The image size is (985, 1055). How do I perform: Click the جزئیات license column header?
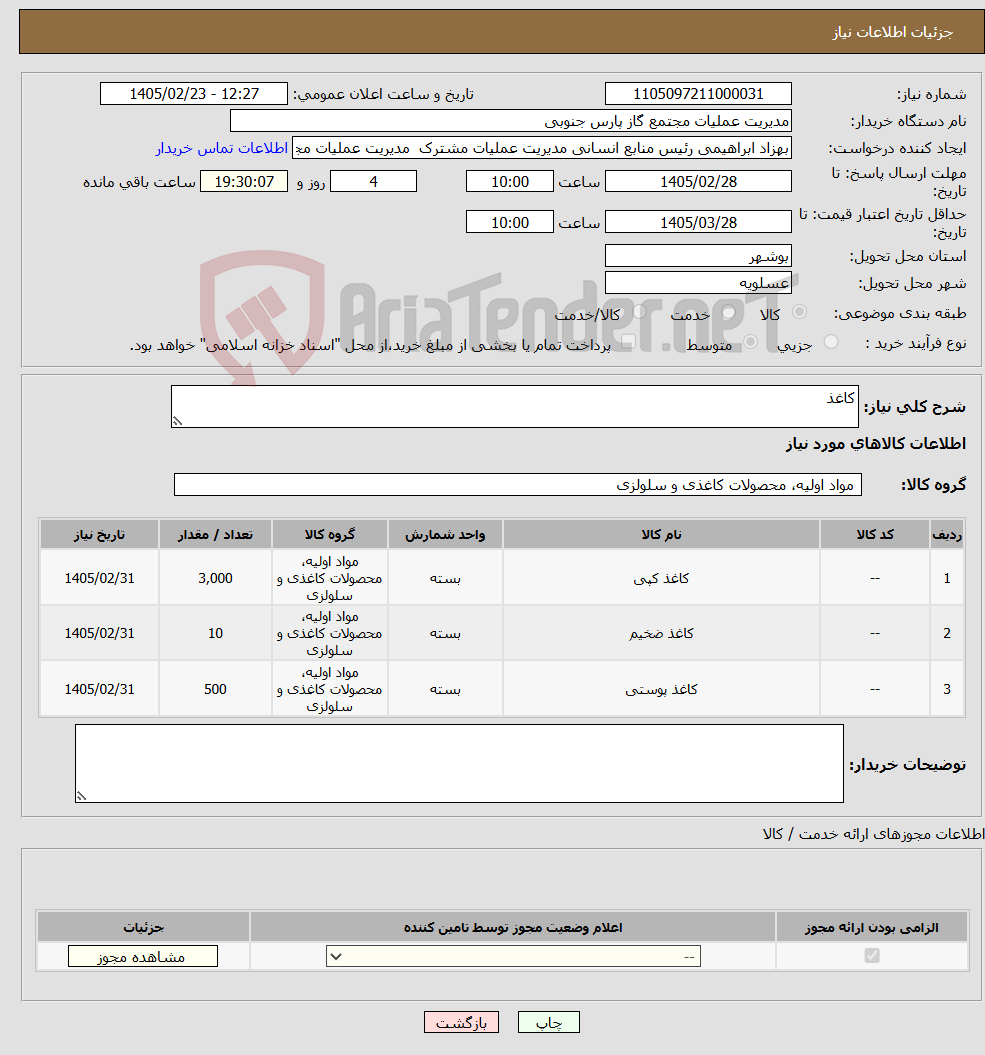pos(143,927)
